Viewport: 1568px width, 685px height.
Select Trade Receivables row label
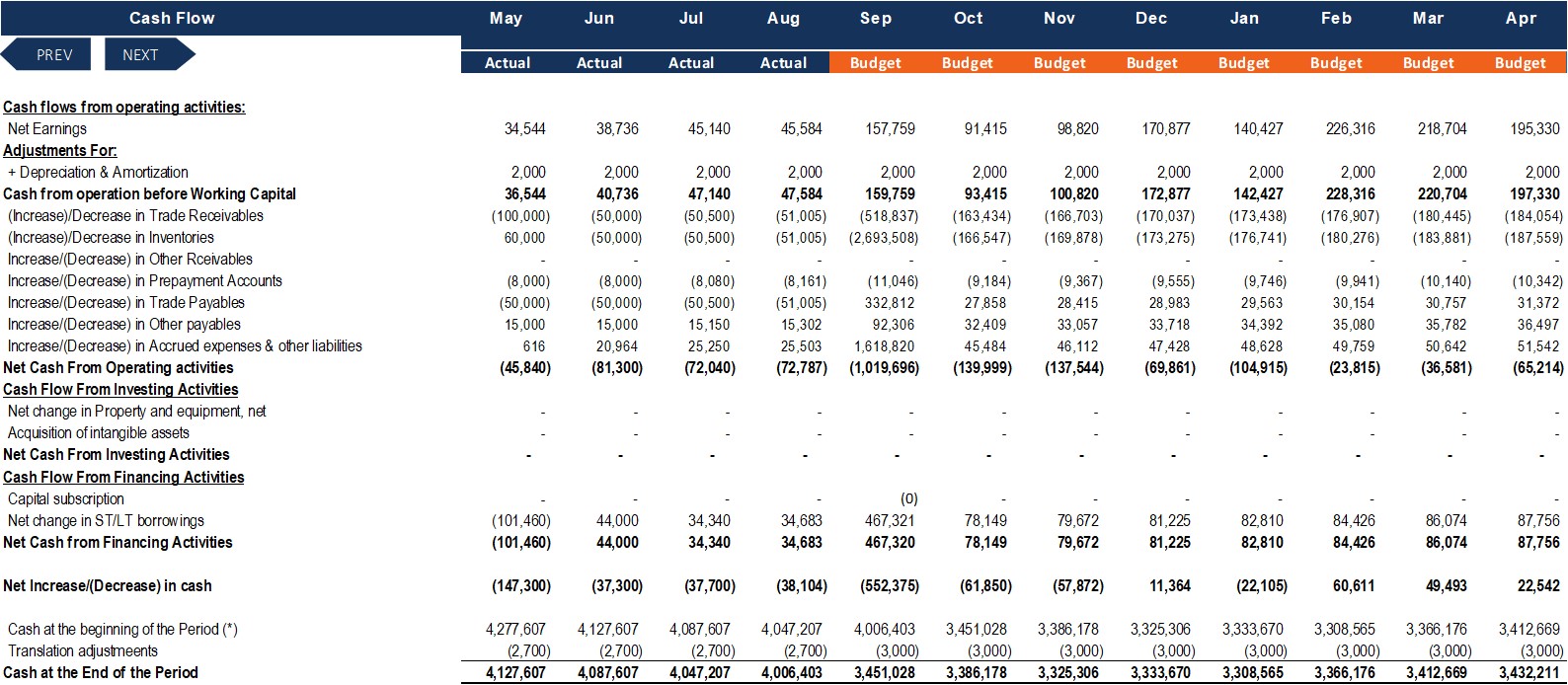tap(135, 215)
